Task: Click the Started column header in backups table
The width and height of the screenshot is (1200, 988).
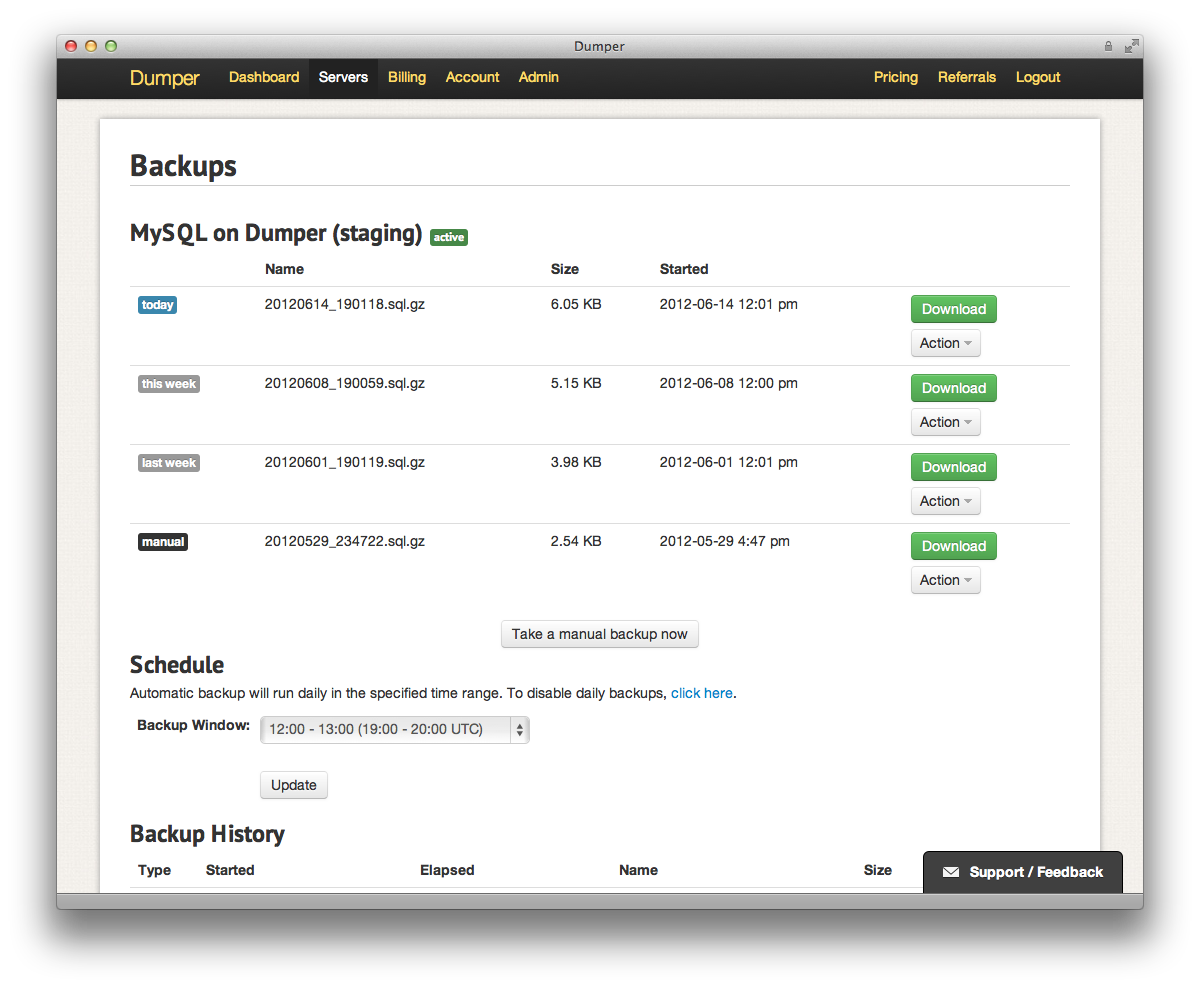Action: [684, 269]
